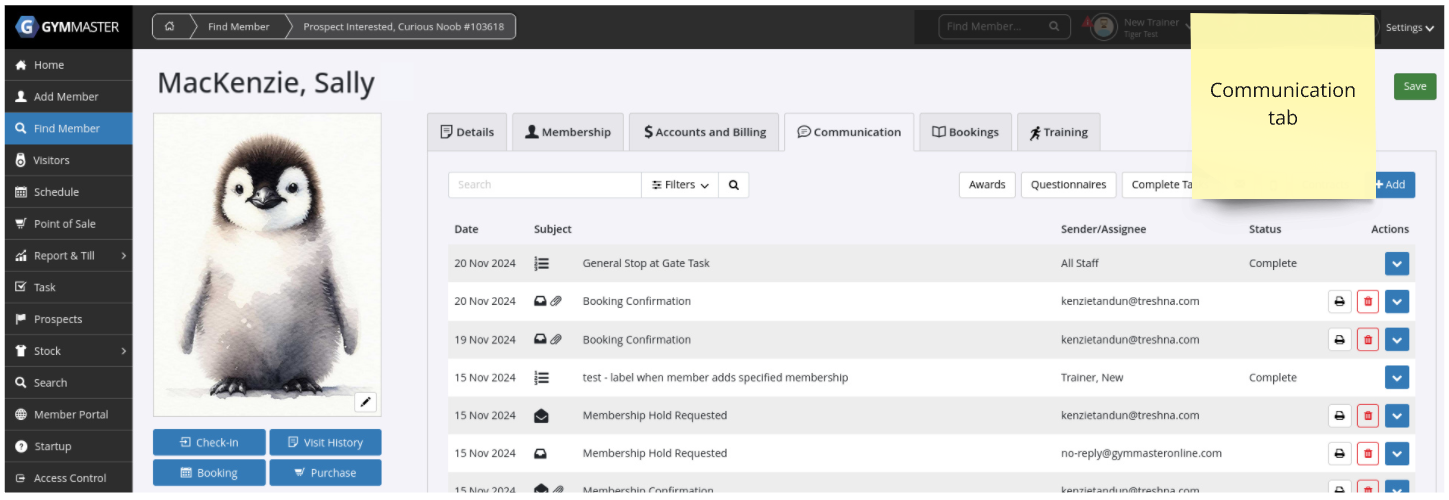
Task: Delete the 19 Nov Booking Confirmation
Action: pyautogui.click(x=1368, y=340)
